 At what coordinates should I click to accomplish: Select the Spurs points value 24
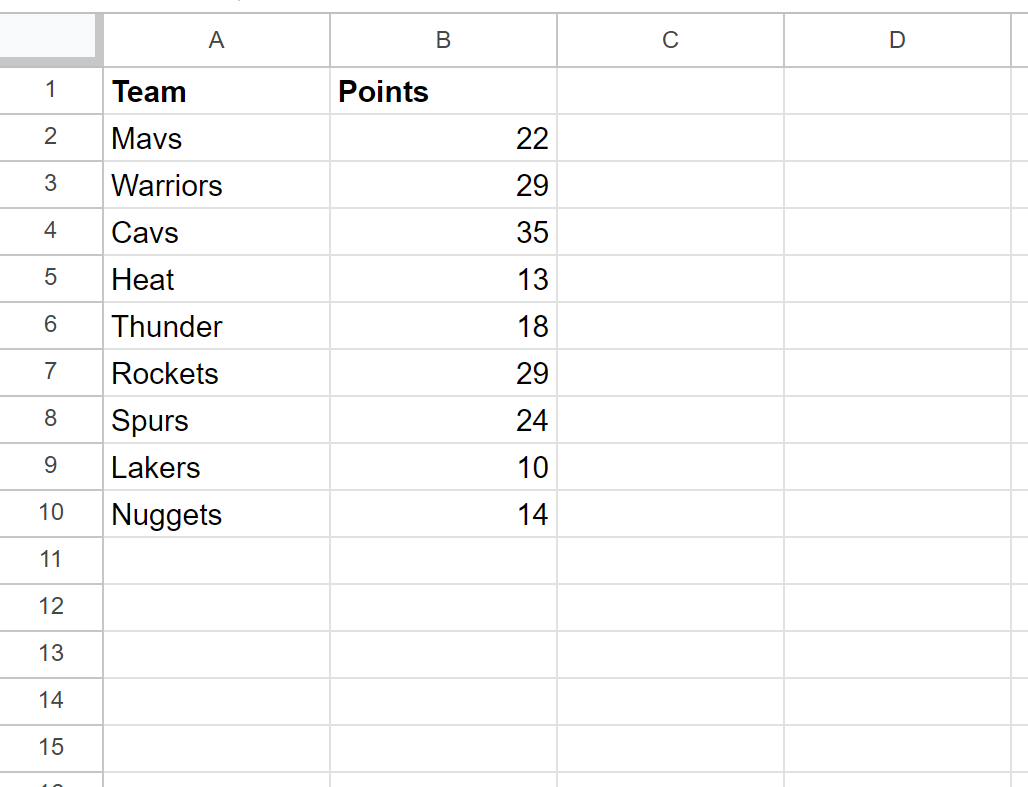pyautogui.click(x=443, y=420)
